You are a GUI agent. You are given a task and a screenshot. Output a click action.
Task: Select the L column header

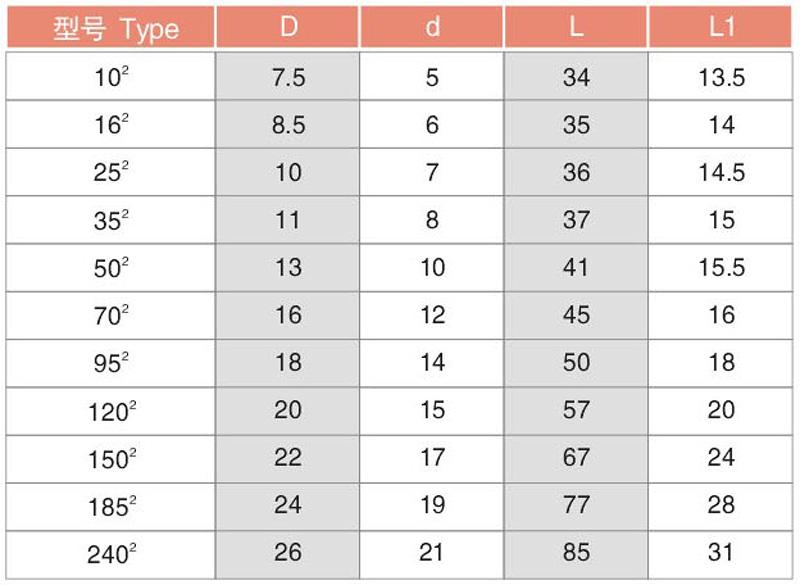click(x=576, y=27)
